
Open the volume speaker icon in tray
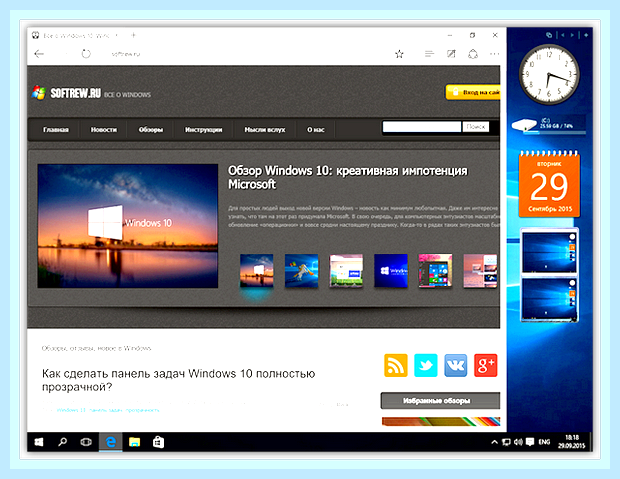point(518,442)
